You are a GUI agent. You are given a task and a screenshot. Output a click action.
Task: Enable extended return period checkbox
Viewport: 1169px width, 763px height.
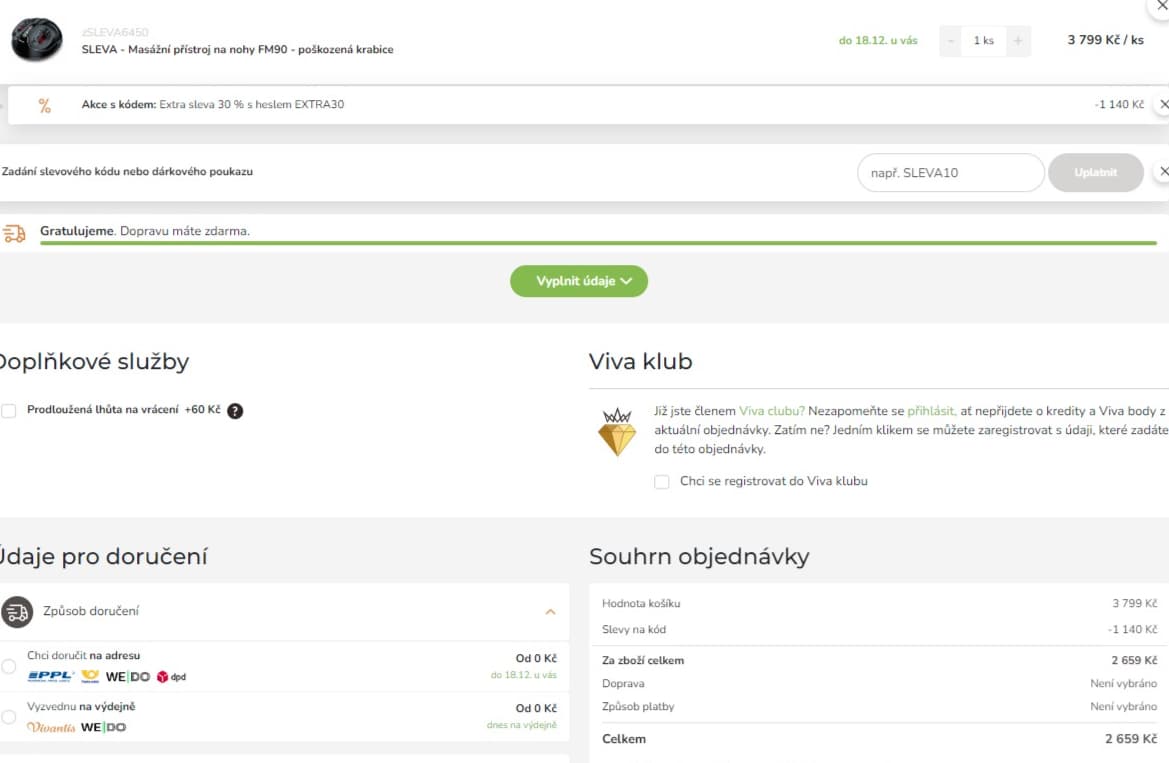point(9,411)
